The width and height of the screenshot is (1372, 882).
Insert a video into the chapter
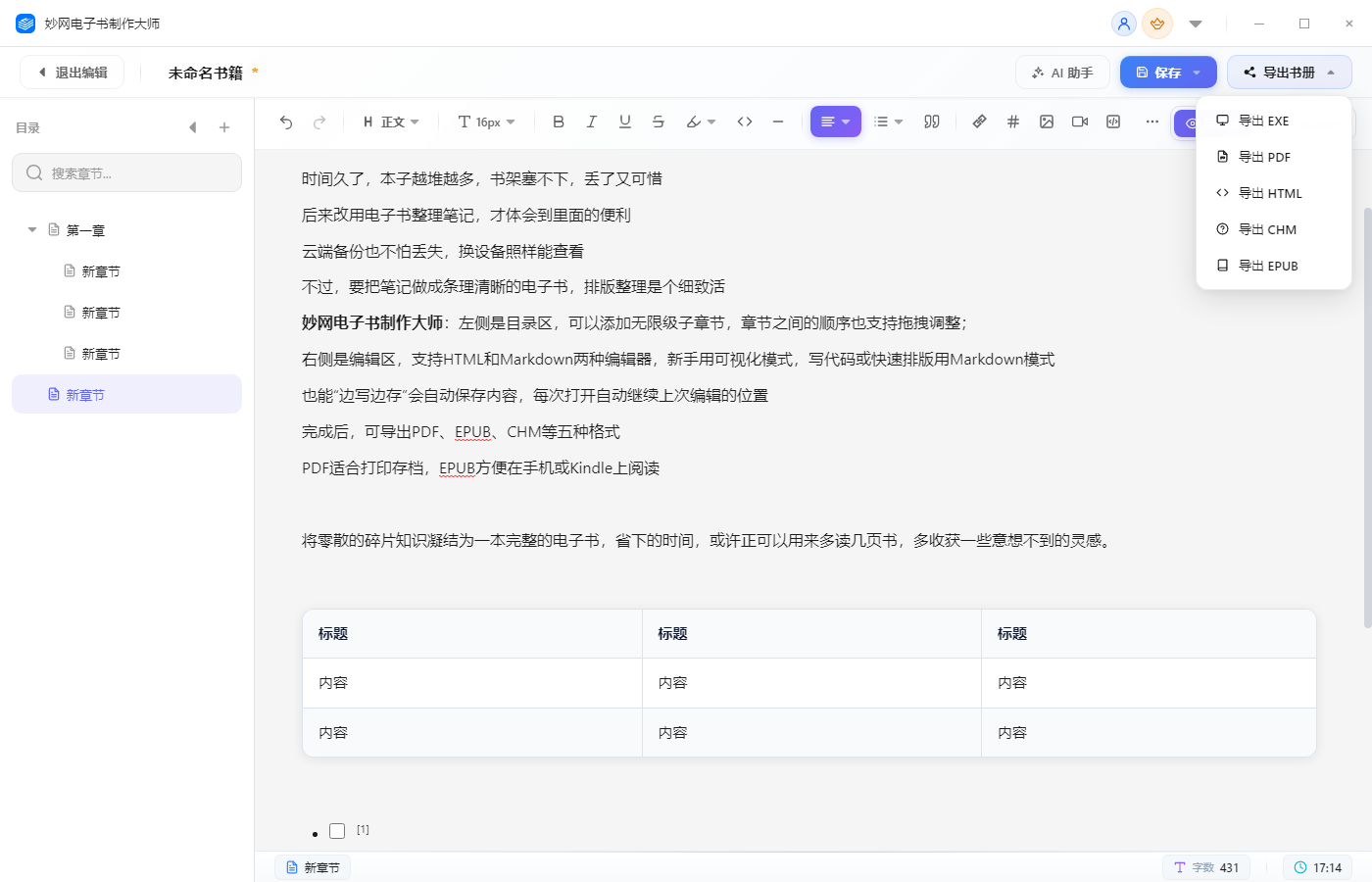[x=1080, y=122]
